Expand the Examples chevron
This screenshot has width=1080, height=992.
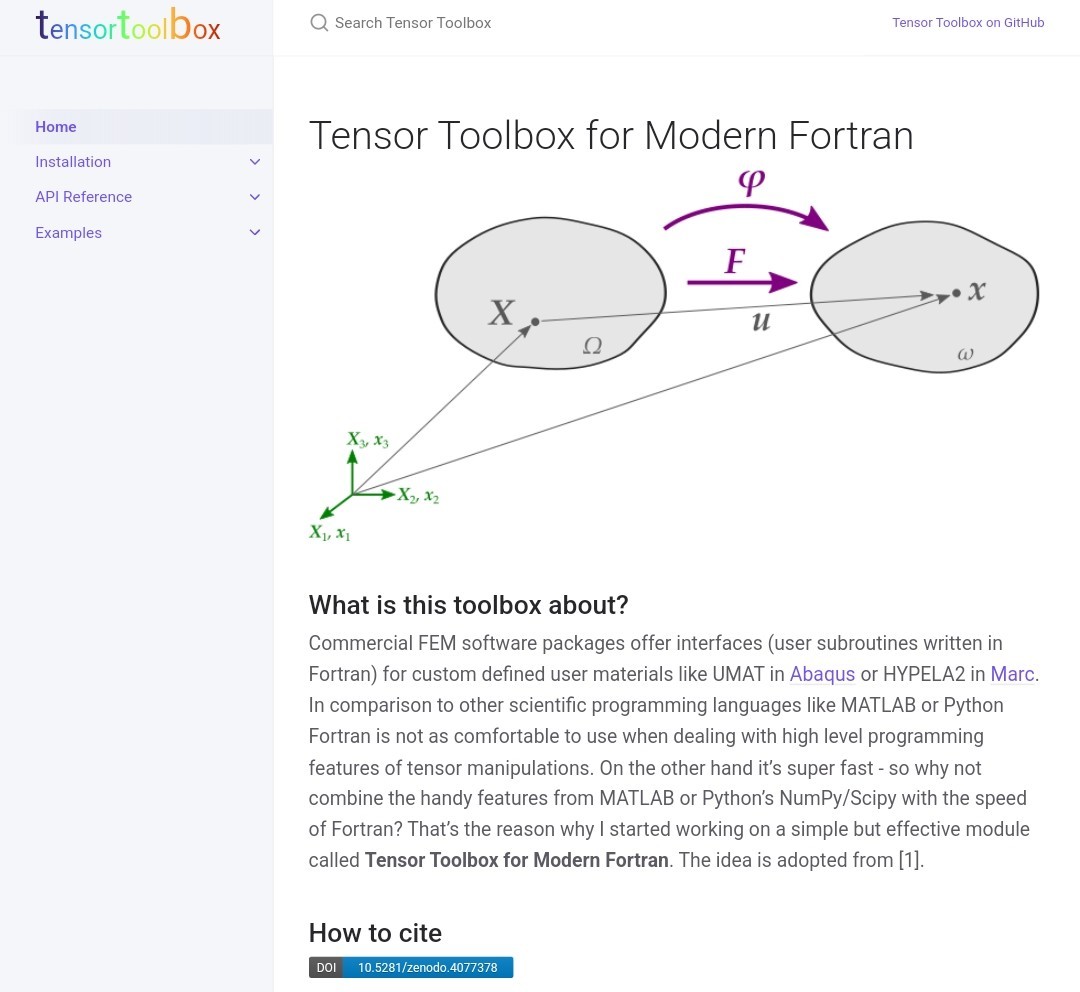255,232
